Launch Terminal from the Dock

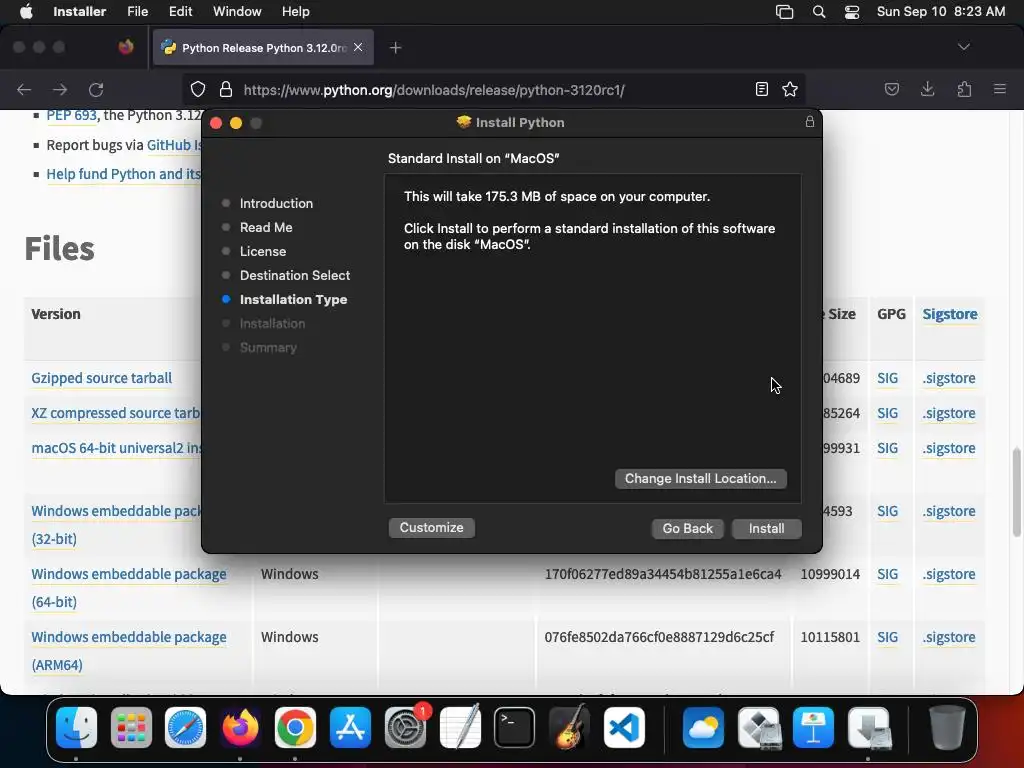point(515,728)
